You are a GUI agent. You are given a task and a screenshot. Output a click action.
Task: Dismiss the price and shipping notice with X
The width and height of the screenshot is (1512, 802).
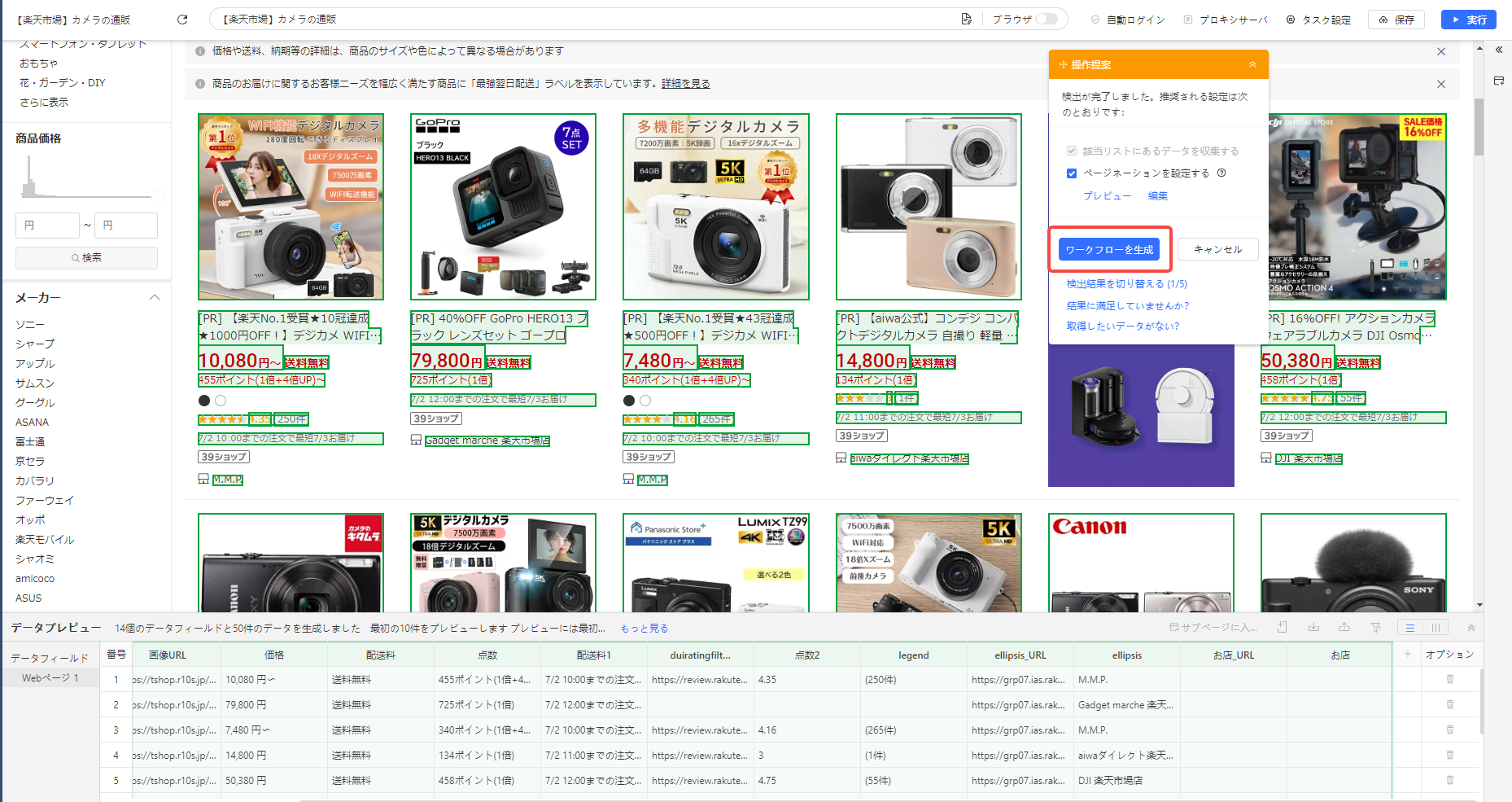1441,51
